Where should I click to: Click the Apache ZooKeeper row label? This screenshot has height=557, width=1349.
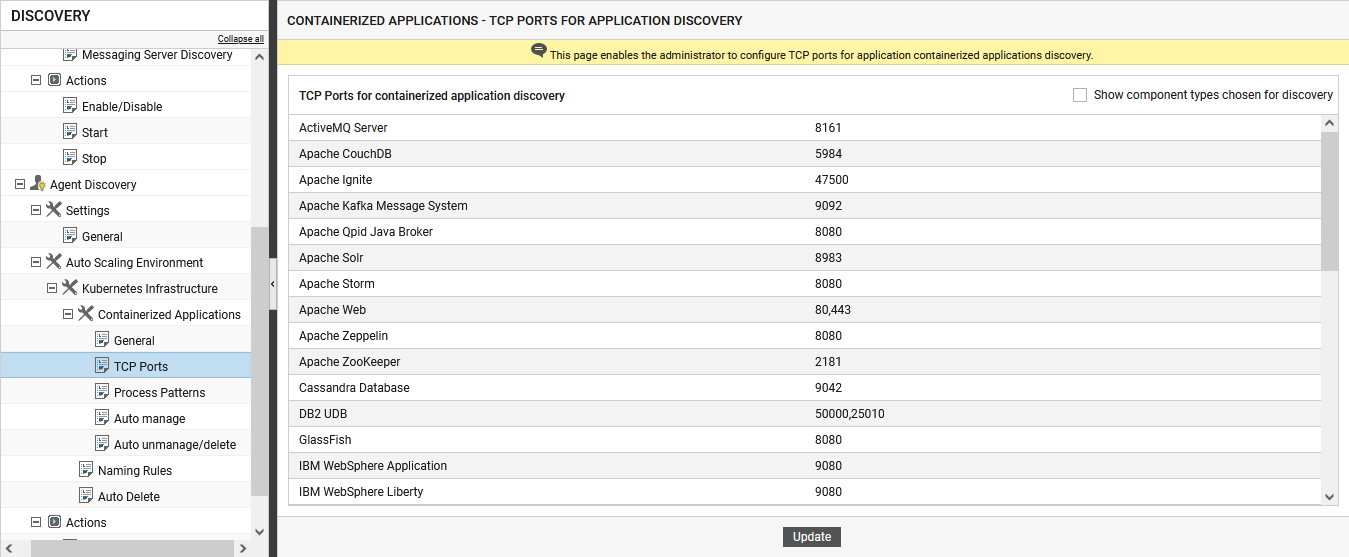[x=350, y=362]
